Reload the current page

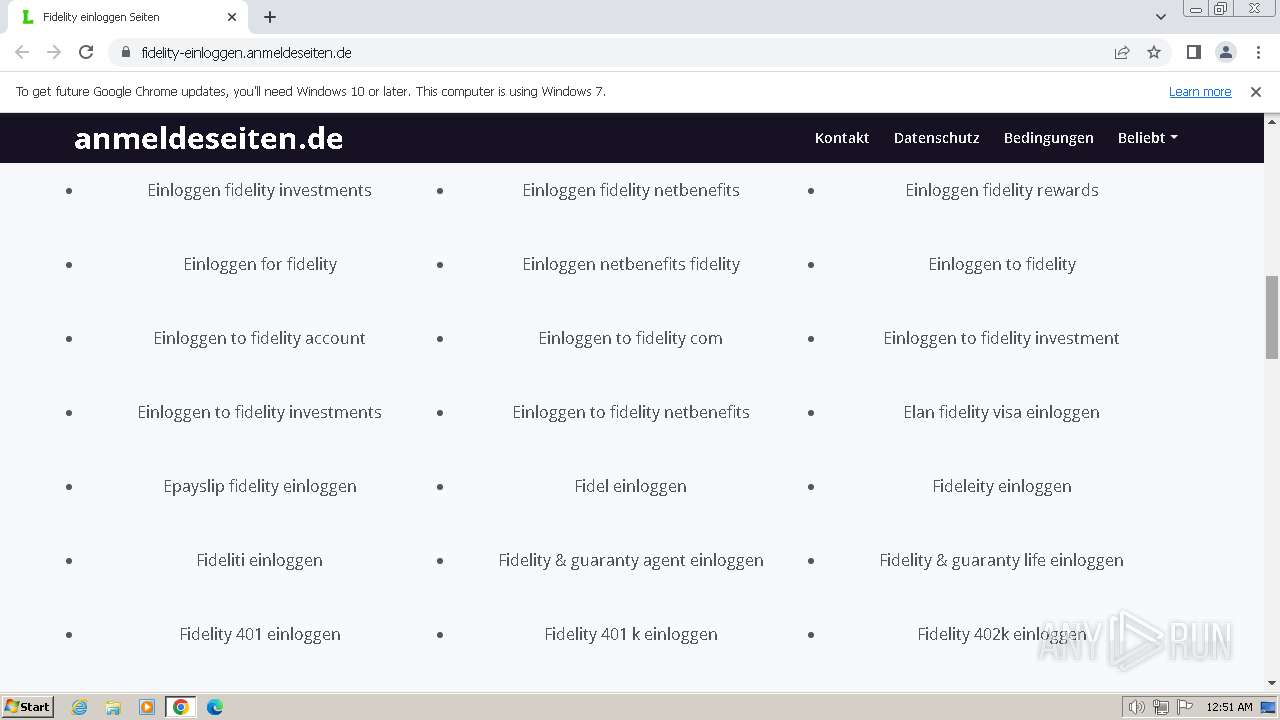[x=86, y=52]
